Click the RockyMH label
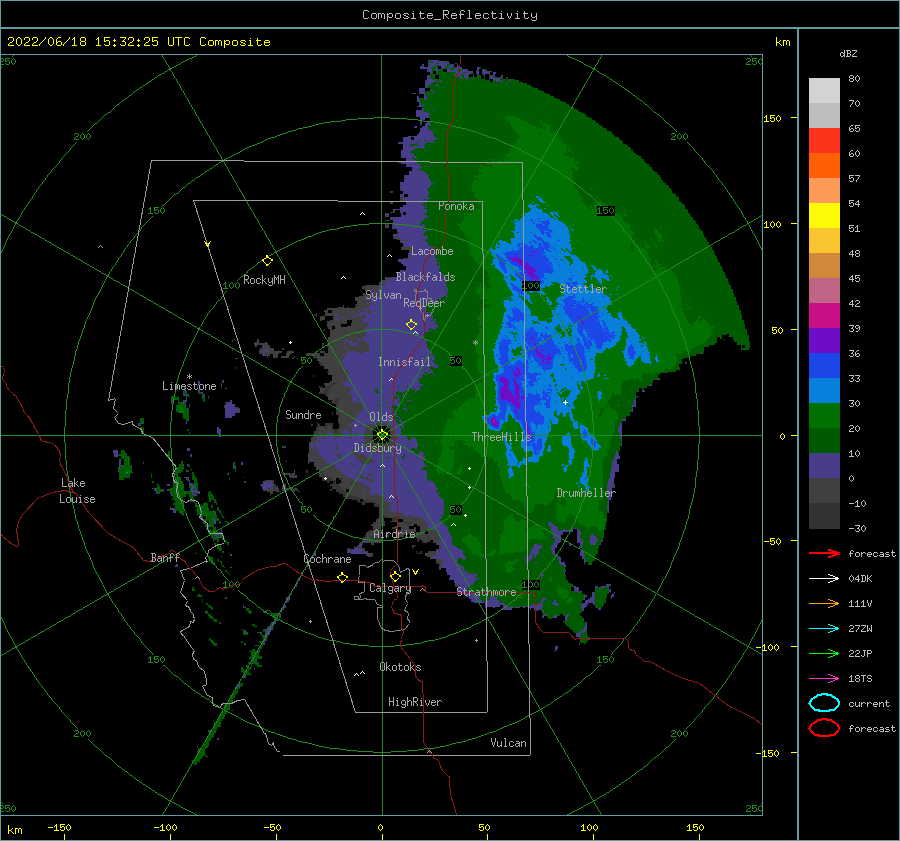900x841 pixels. pyautogui.click(x=264, y=280)
